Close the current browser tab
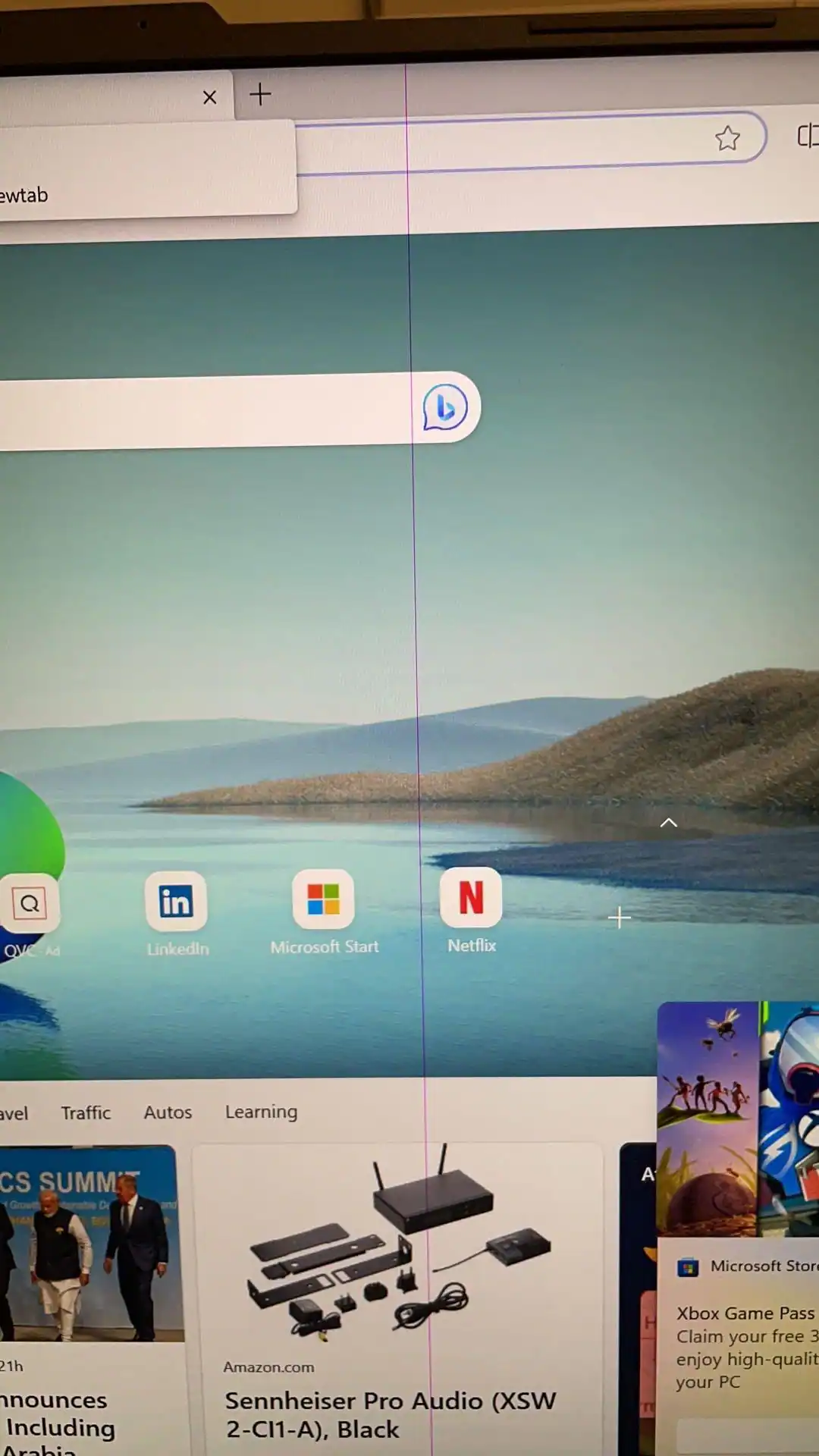Image resolution: width=819 pixels, height=1456 pixels. click(210, 98)
